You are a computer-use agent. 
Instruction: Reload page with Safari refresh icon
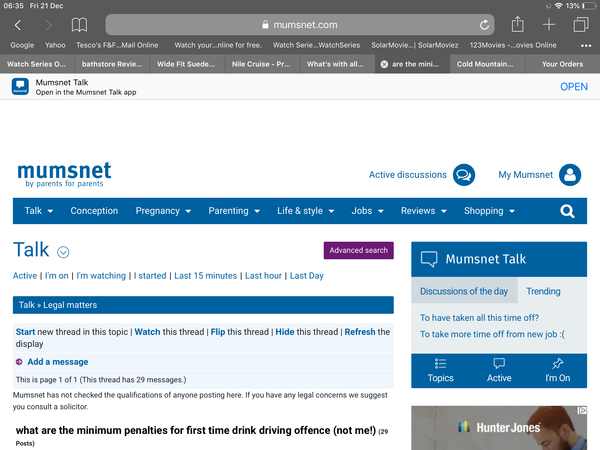coord(486,24)
